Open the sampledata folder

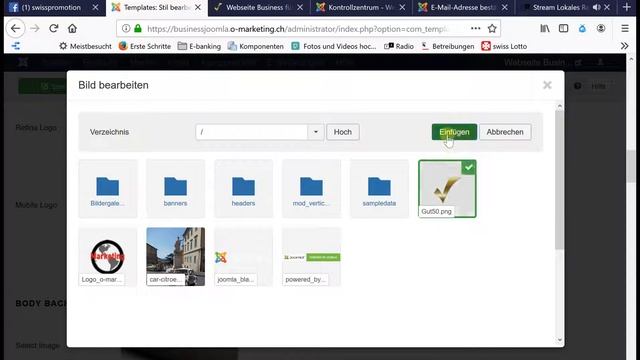[379, 189]
